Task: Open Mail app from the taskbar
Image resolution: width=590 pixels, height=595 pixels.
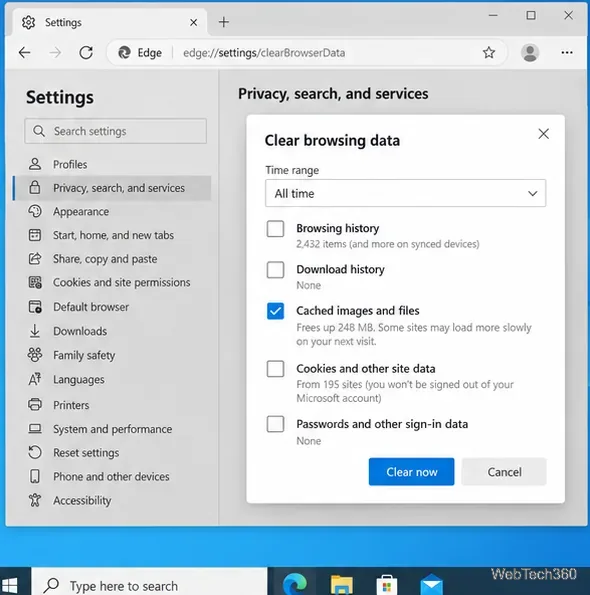Action: coord(432,584)
